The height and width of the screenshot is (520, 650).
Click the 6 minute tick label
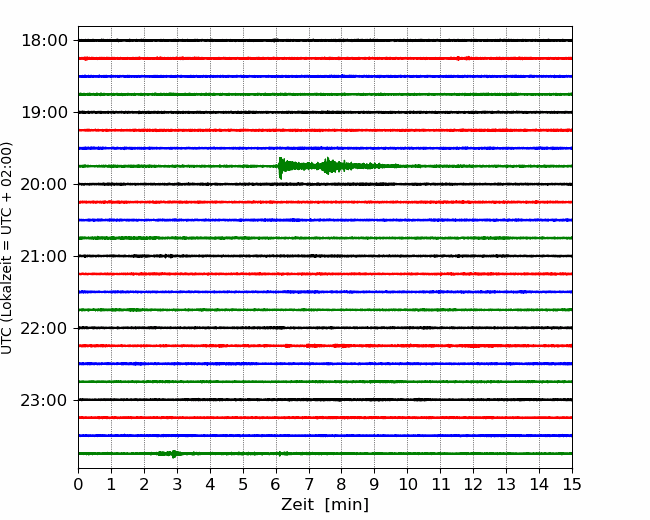click(276, 486)
